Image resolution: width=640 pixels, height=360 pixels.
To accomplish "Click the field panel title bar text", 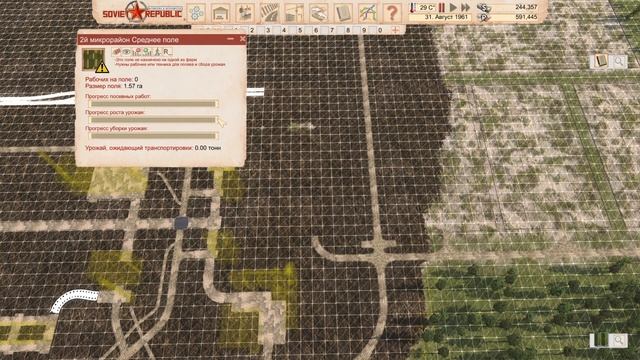I will (x=129, y=40).
